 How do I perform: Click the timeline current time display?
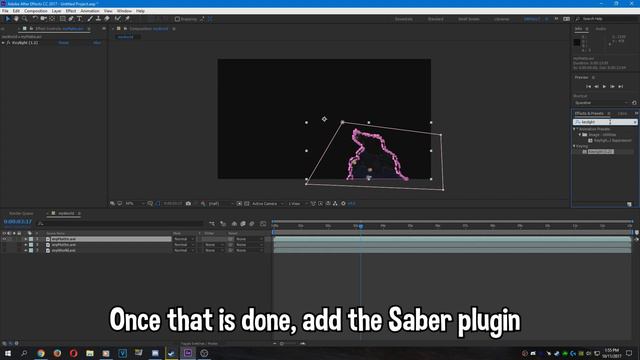(x=18, y=222)
